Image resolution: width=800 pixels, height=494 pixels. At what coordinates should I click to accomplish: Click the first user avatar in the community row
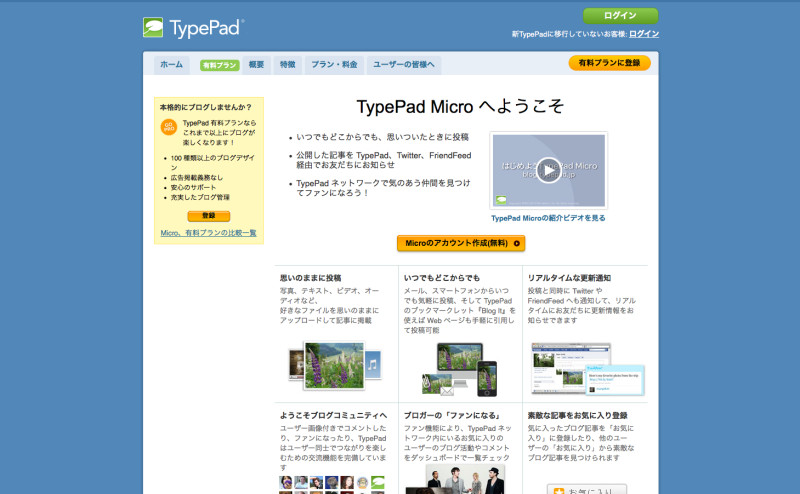coord(286,482)
